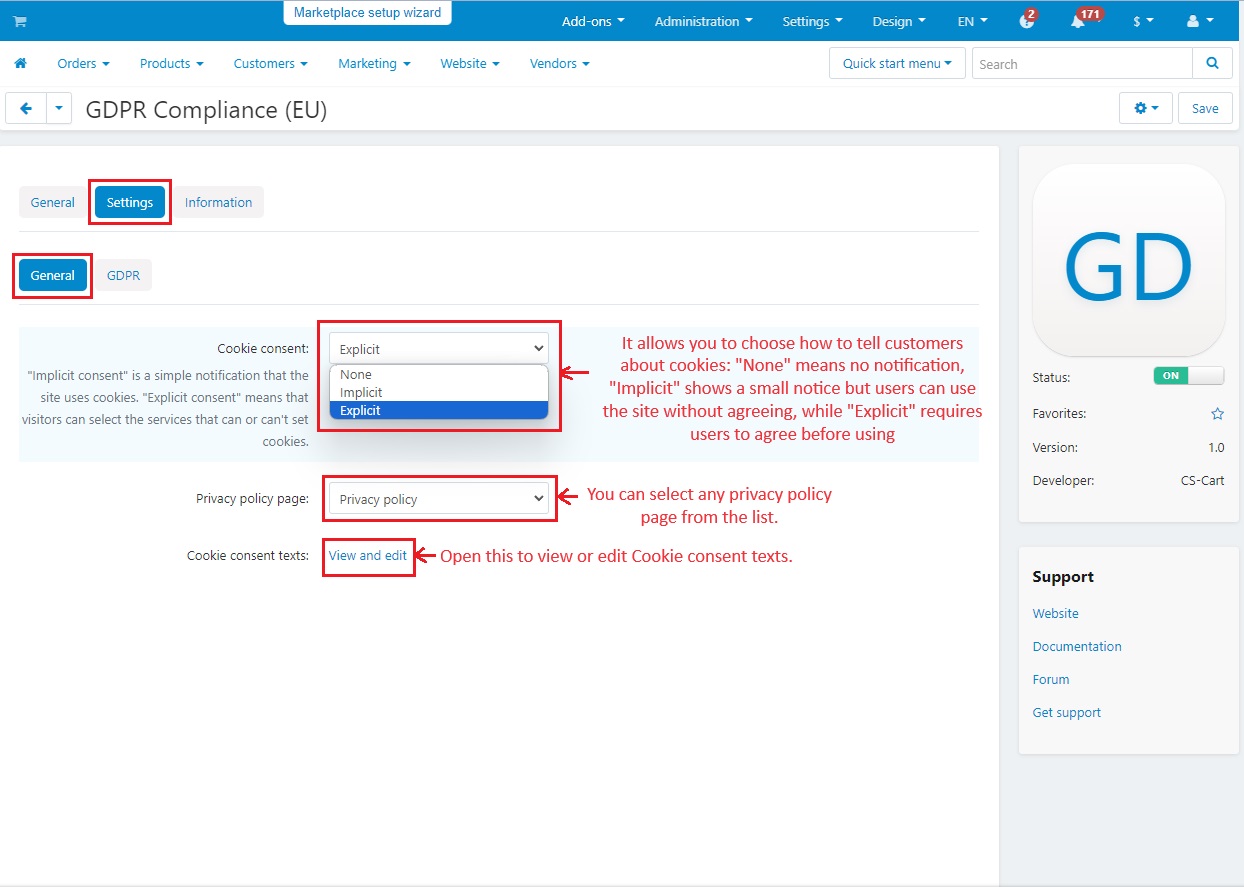Viewport: 1244px width, 887px height.
Task: Click the View and edit link
Action: click(368, 555)
